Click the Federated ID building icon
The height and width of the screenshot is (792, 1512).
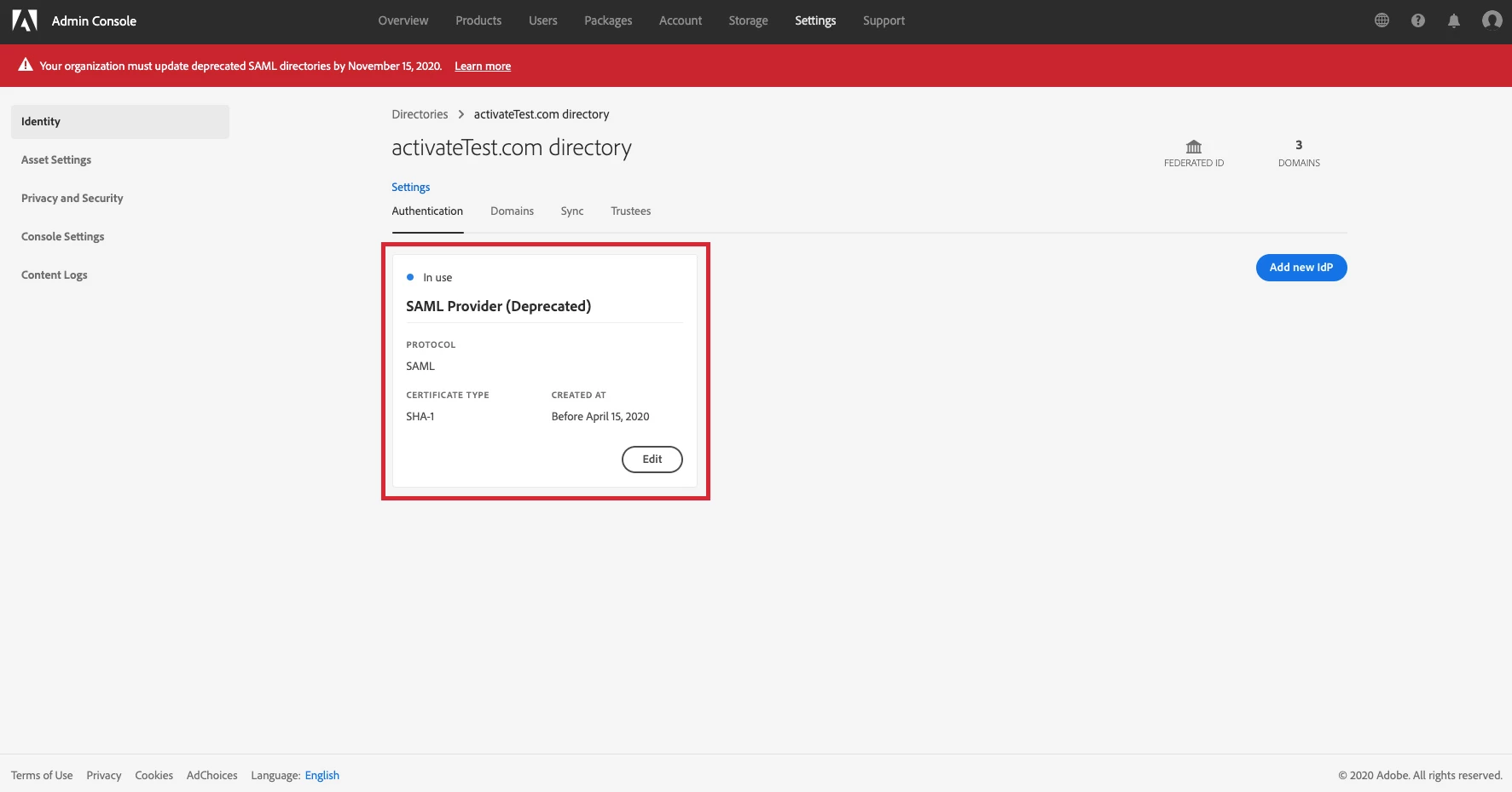click(1194, 147)
